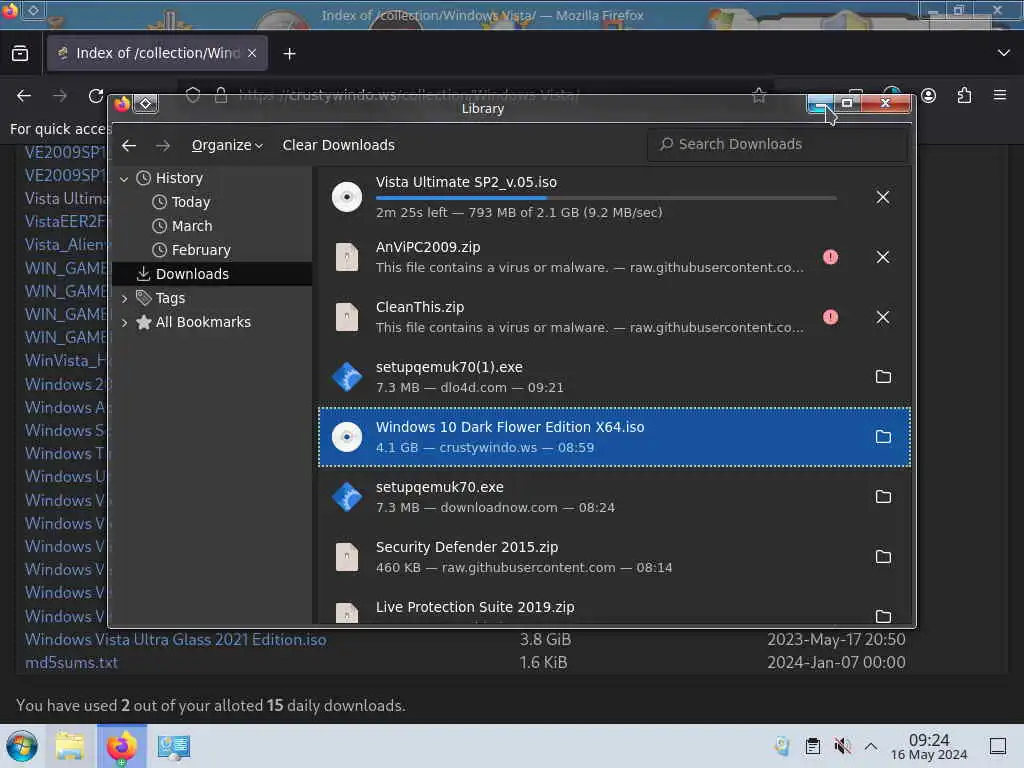1024x768 pixels.
Task: Bookmark this page with star icon
Action: (x=759, y=96)
